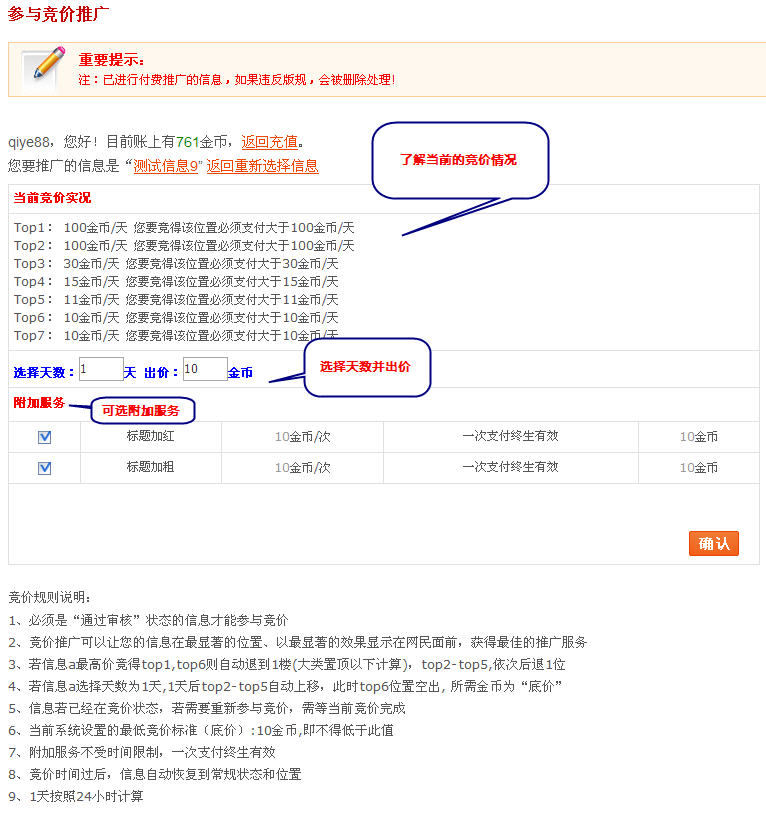The image size is (766, 819).
Task: Click the 参与竞价推广 page title
Action: 59,14
